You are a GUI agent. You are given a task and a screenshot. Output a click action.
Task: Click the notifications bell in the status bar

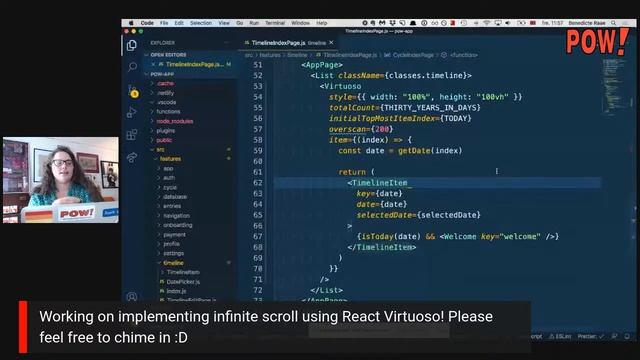click(627, 336)
